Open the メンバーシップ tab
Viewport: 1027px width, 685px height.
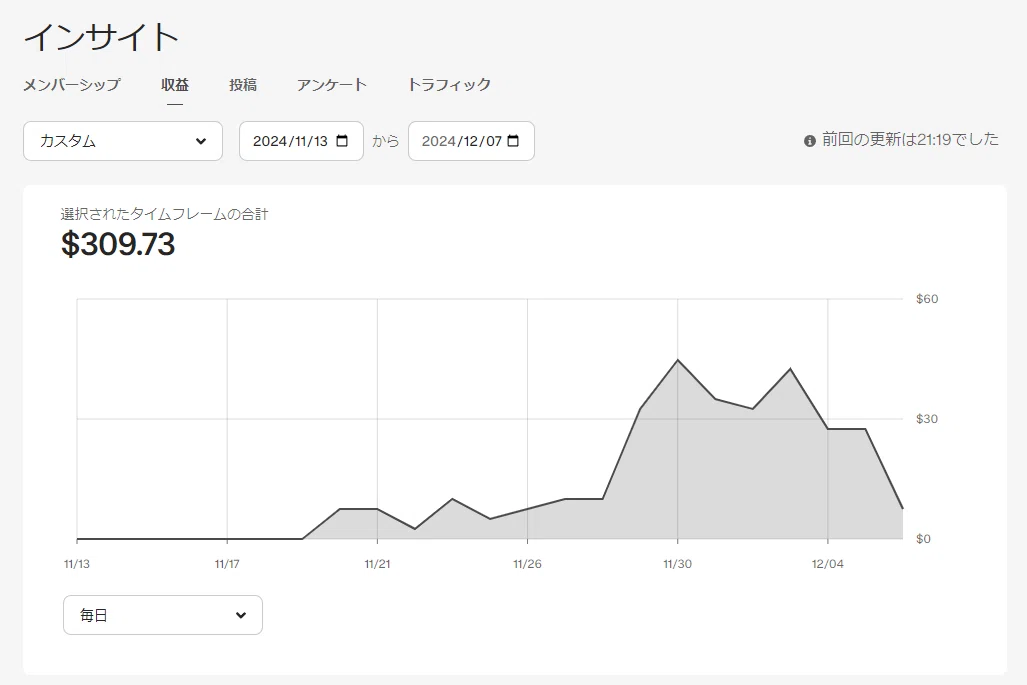coord(72,84)
